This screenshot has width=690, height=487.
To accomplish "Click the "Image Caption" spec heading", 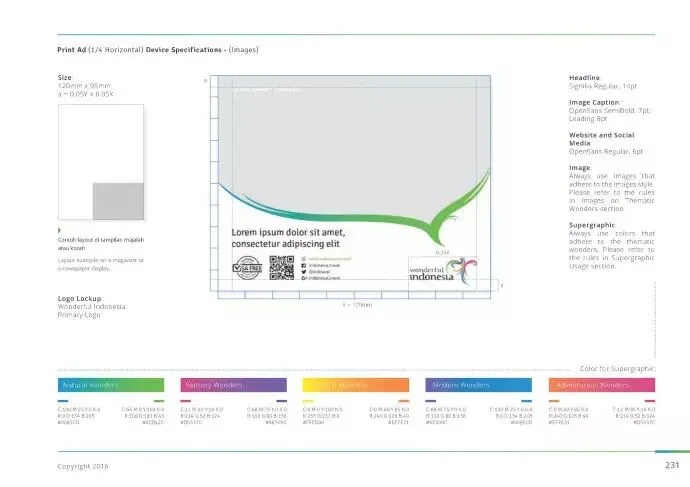I will pyautogui.click(x=594, y=102).
